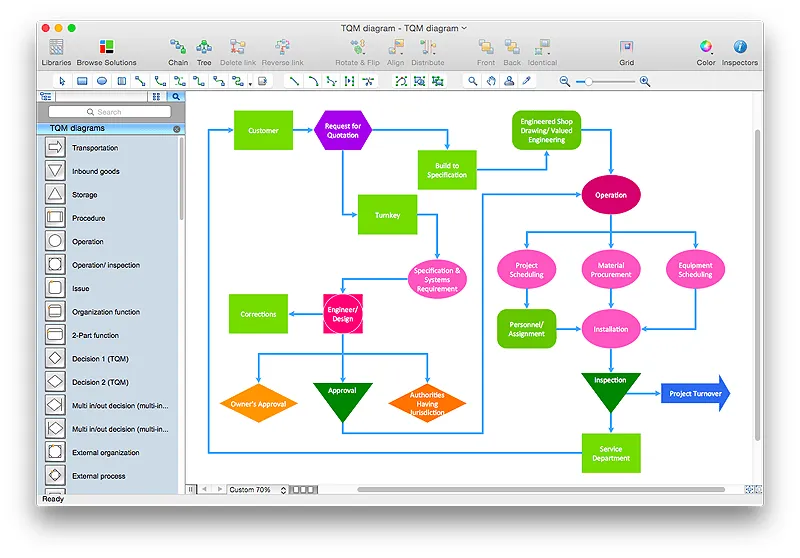Open the Libraries panel from the toolbar
Screen dimensions: 800x558
pos(56,53)
